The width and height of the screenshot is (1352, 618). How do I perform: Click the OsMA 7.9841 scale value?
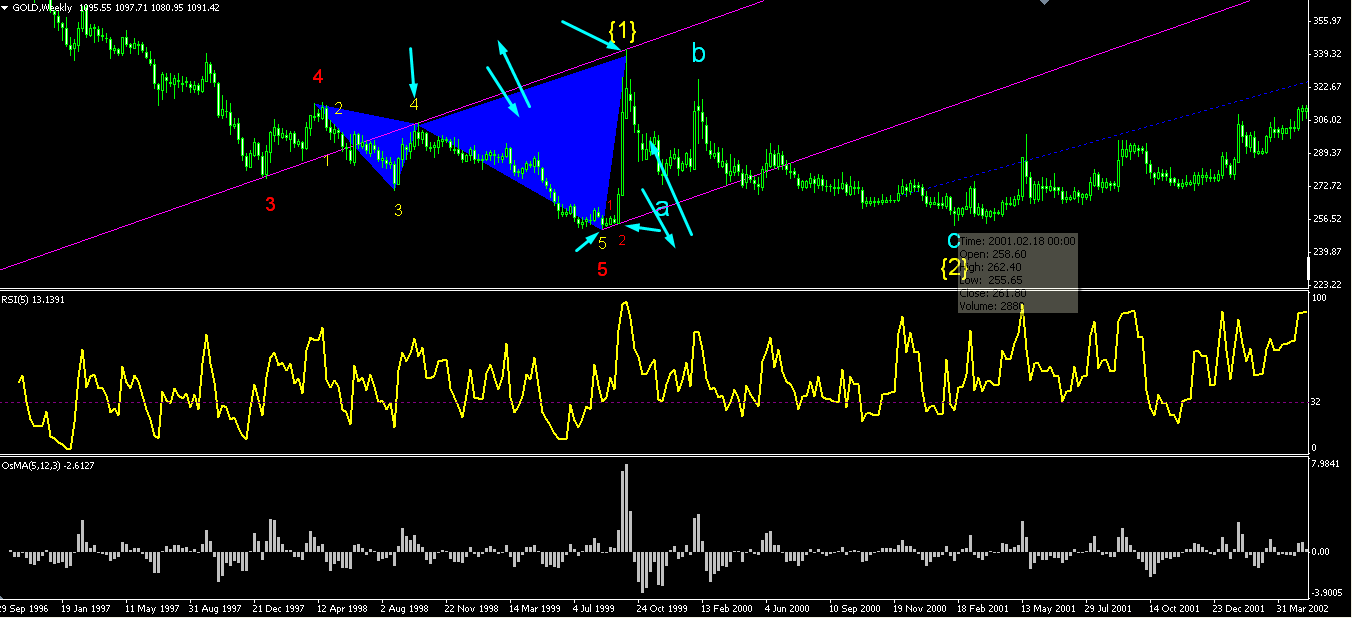pyautogui.click(x=1326, y=465)
